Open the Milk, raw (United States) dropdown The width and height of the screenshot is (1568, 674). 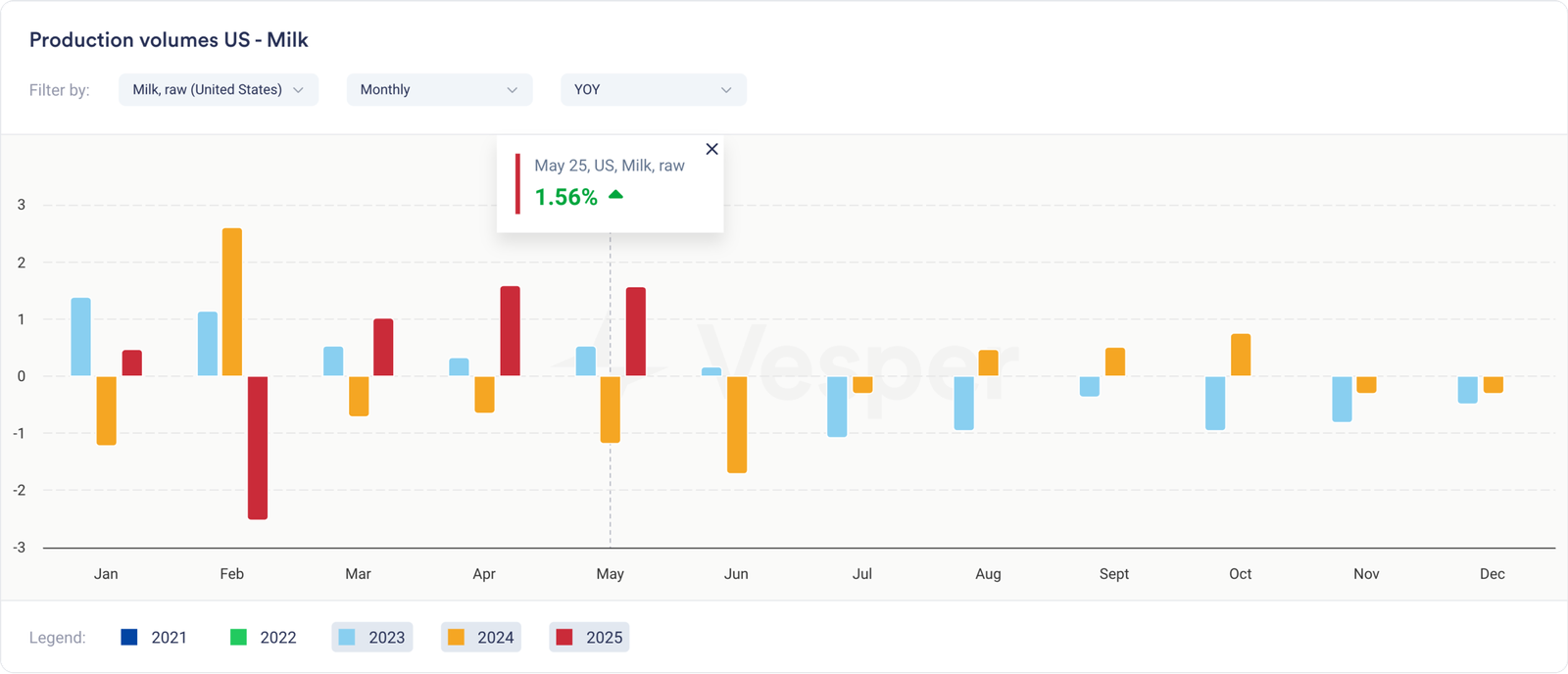click(218, 89)
